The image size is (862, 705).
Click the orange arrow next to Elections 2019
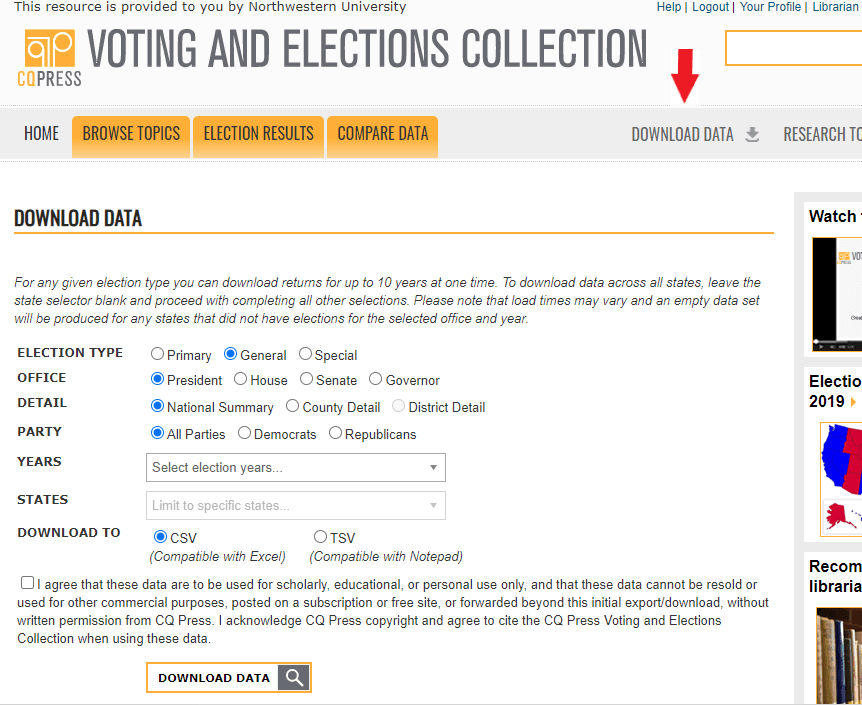(853, 402)
